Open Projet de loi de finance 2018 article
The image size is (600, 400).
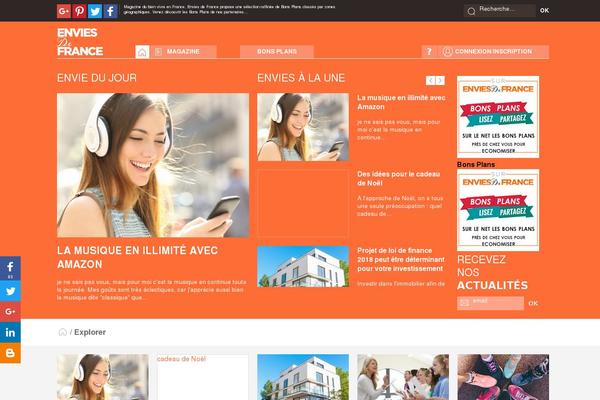click(x=401, y=260)
